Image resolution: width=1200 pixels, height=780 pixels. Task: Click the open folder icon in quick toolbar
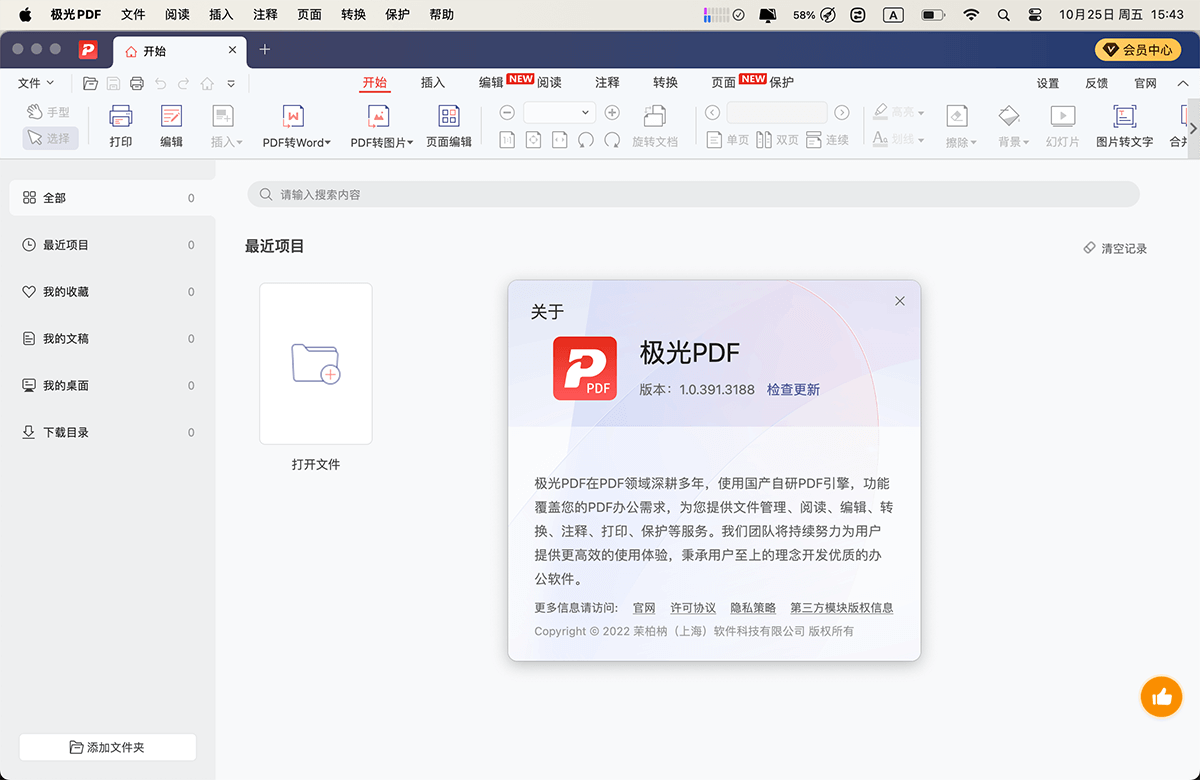pyautogui.click(x=91, y=84)
